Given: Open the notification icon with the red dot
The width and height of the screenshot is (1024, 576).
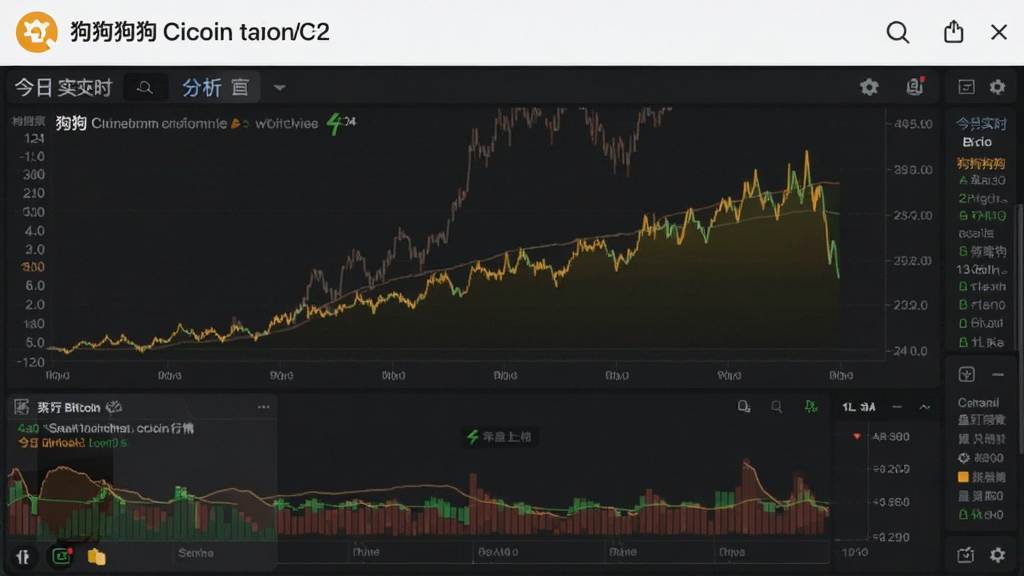Looking at the screenshot, I should click(915, 86).
